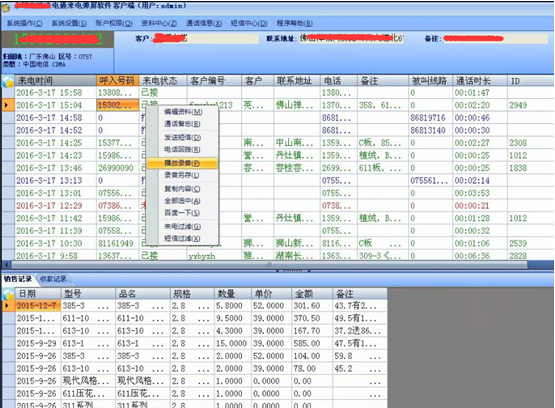Open the 系统设置(S) menu

point(69,23)
